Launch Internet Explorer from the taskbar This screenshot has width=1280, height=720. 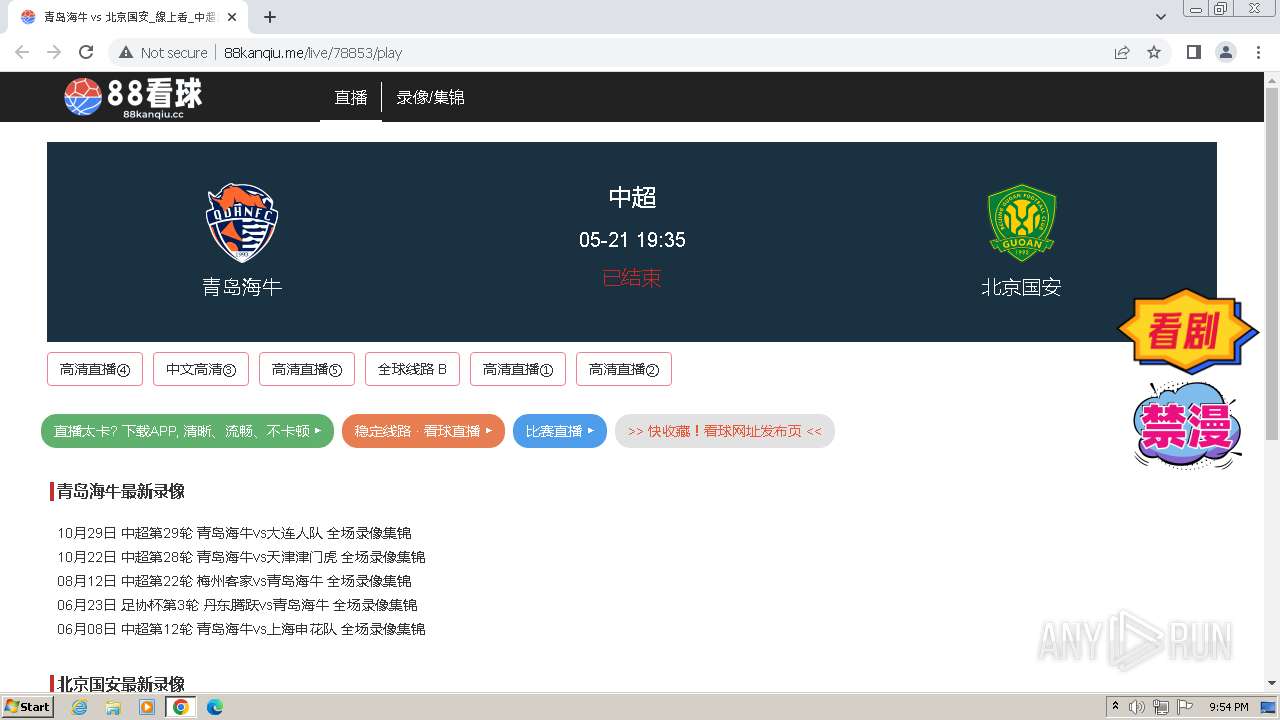coord(80,707)
